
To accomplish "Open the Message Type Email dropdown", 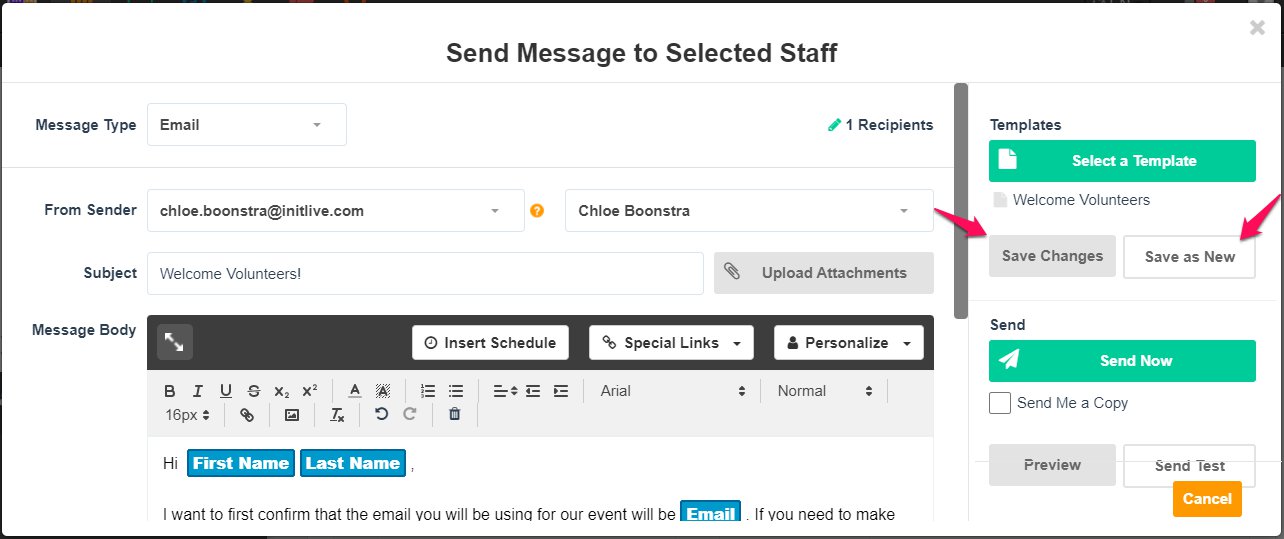I will 247,125.
